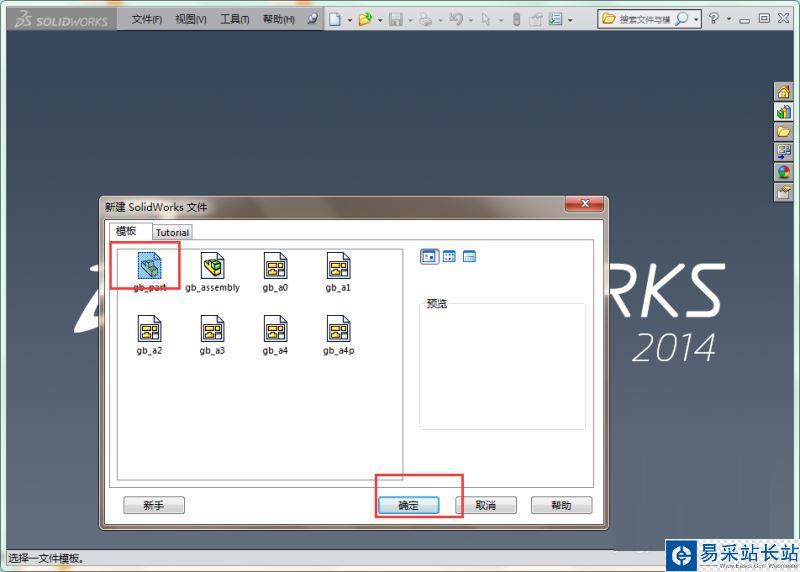Click the 确定 button
The height and width of the screenshot is (572, 800).
tap(408, 505)
